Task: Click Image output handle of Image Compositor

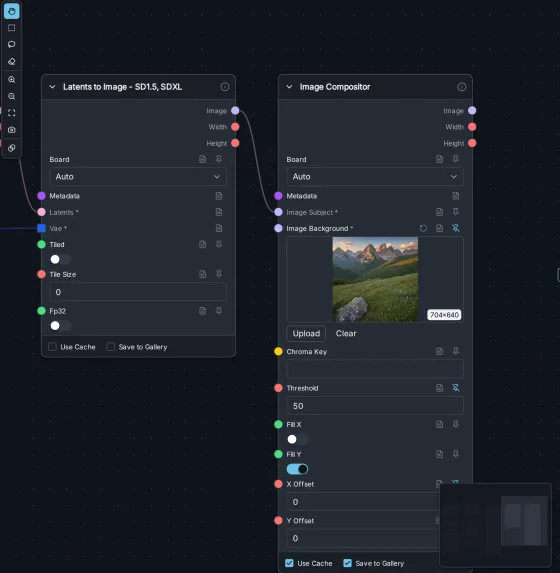Action: tap(472, 110)
